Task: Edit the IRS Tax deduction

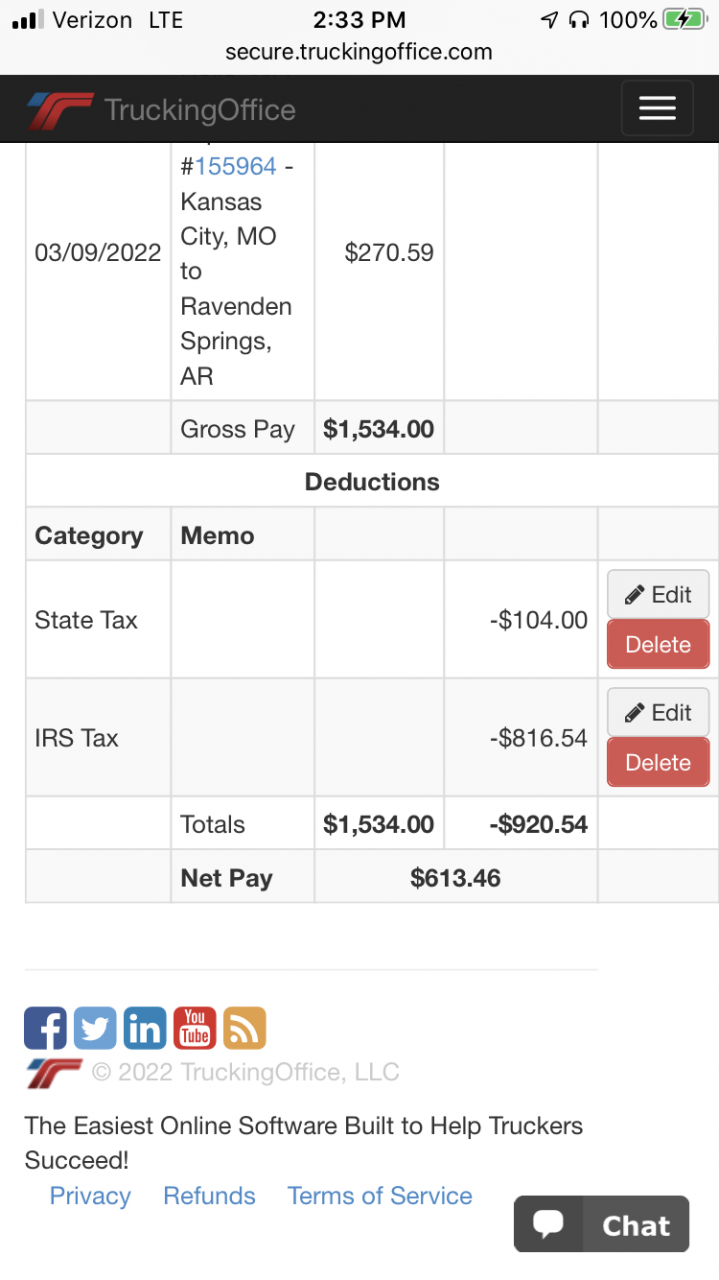Action: pos(658,712)
